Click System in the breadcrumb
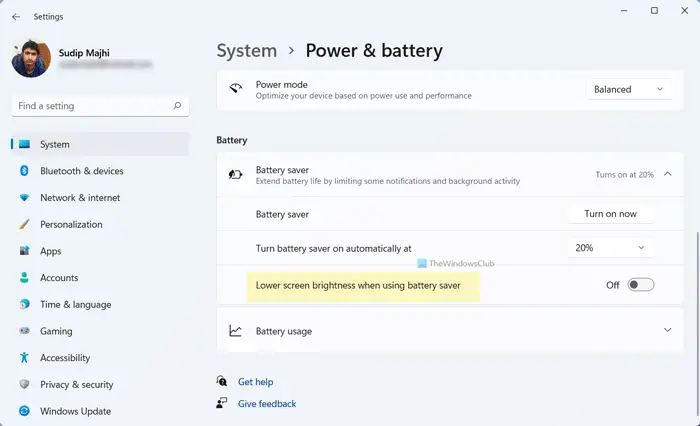This screenshot has width=700, height=426. click(x=246, y=50)
